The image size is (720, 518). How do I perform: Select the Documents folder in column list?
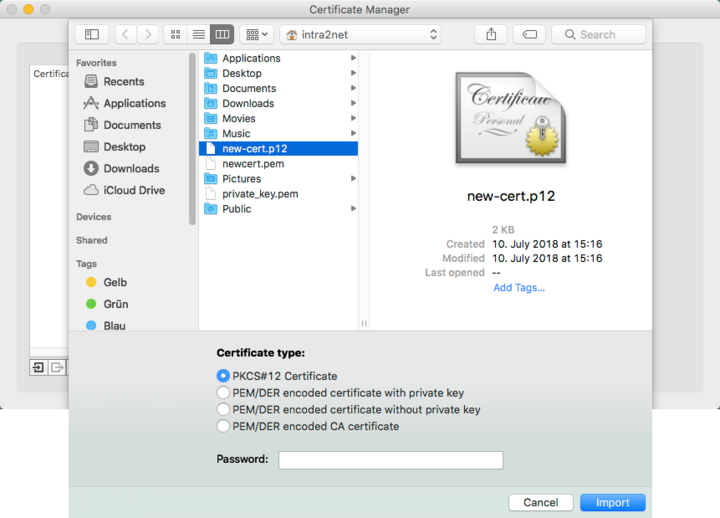coord(278,88)
